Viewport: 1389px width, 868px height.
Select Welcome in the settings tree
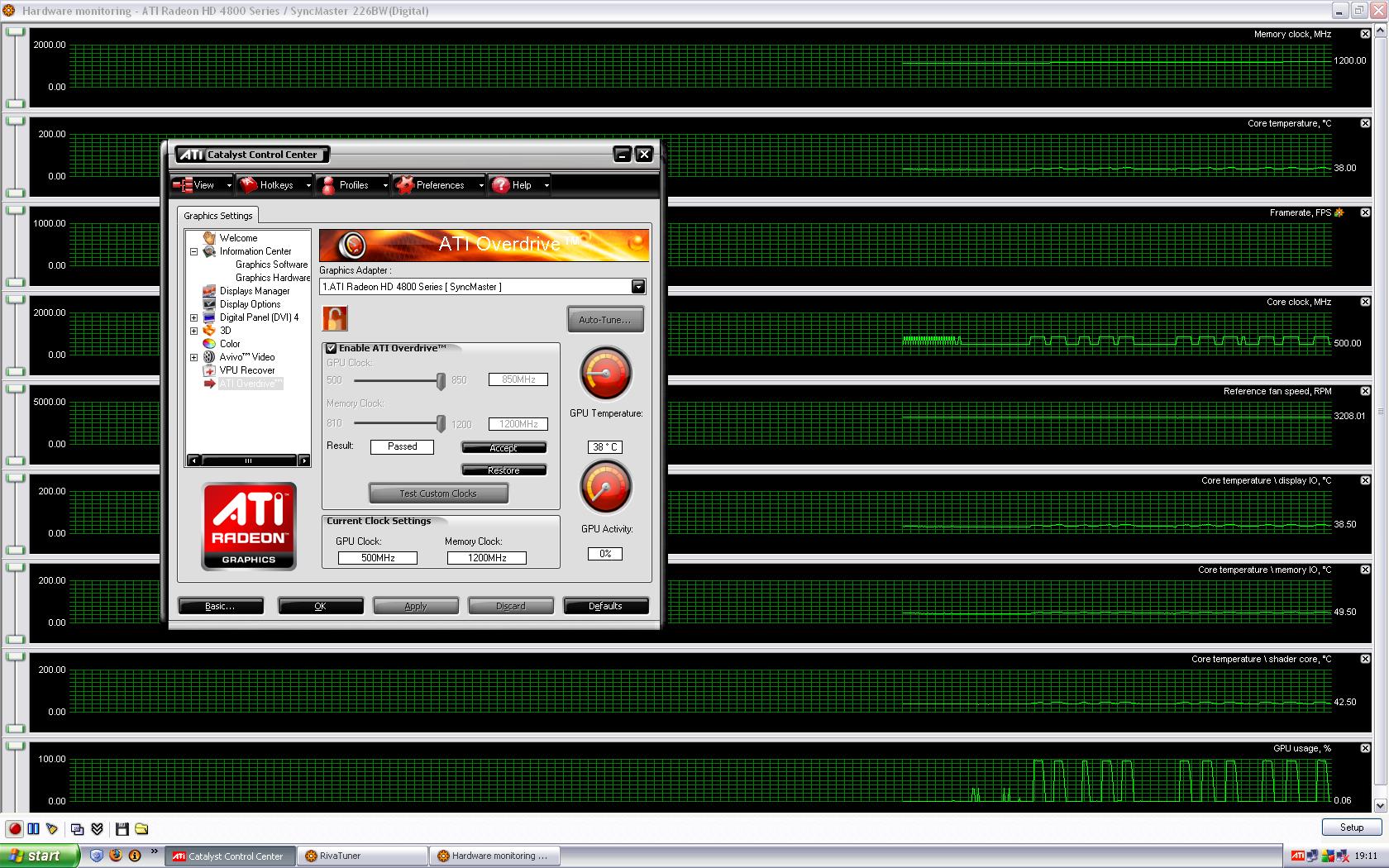pyautogui.click(x=238, y=238)
